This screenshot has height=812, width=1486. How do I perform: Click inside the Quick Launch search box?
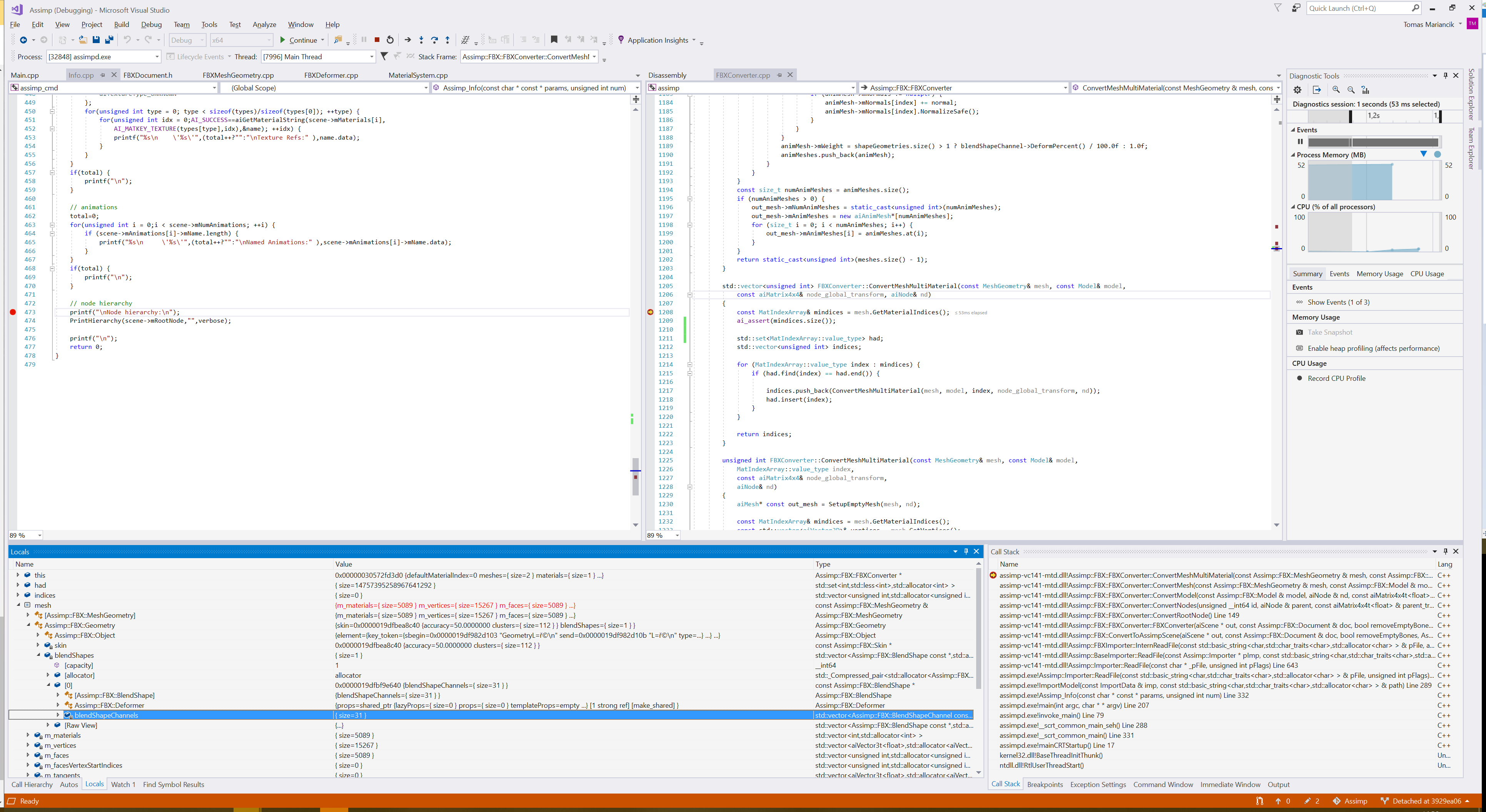pos(1356,8)
